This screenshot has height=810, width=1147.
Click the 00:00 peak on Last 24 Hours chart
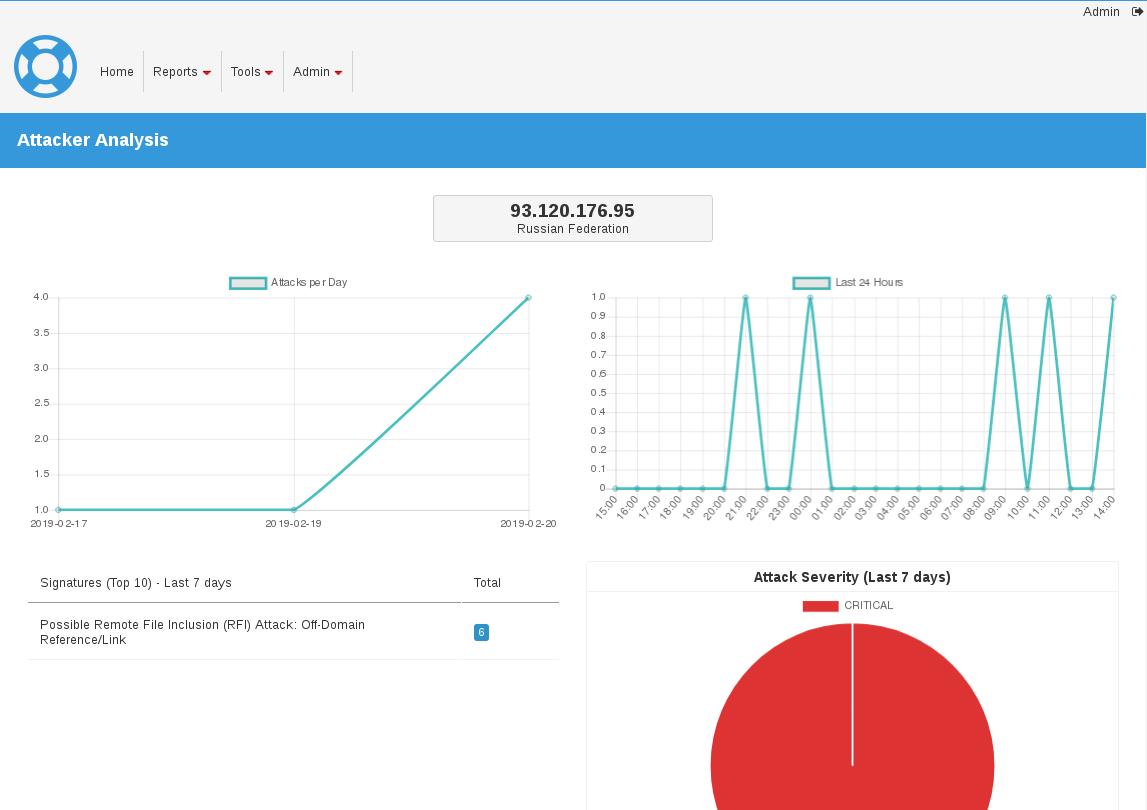pos(810,298)
